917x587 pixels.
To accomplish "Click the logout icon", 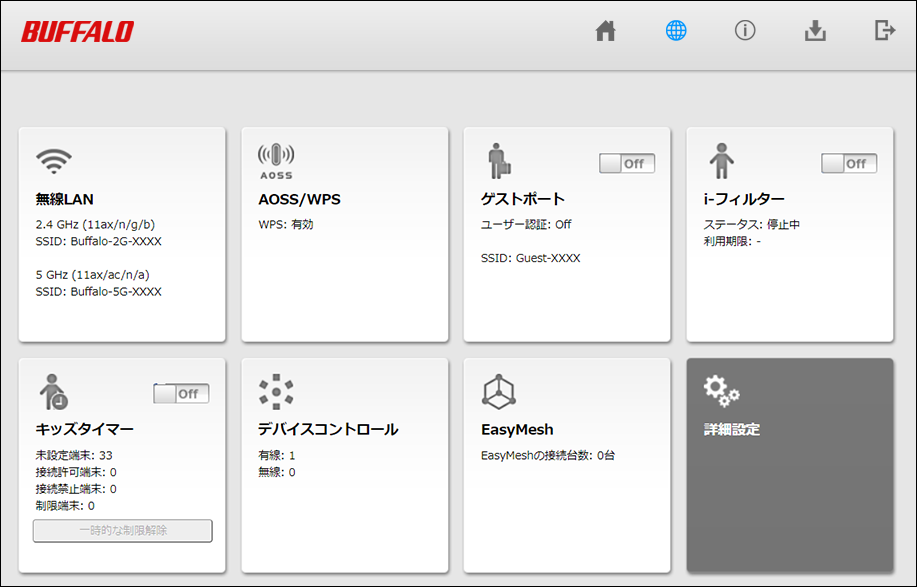I will pyautogui.click(x=884, y=31).
